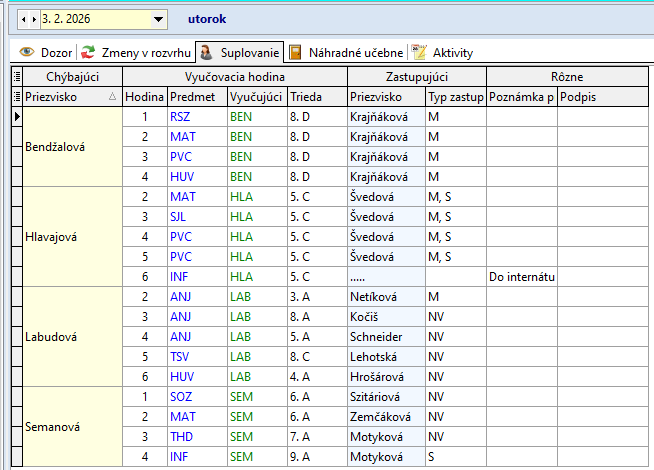The image size is (654, 470).
Task: Open the date picker dropdown
Action: point(158,19)
